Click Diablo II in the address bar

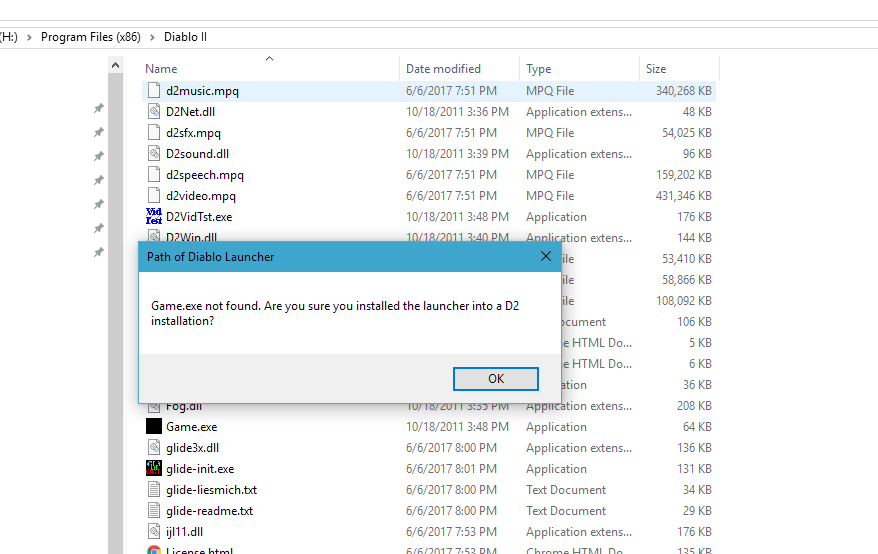185,37
